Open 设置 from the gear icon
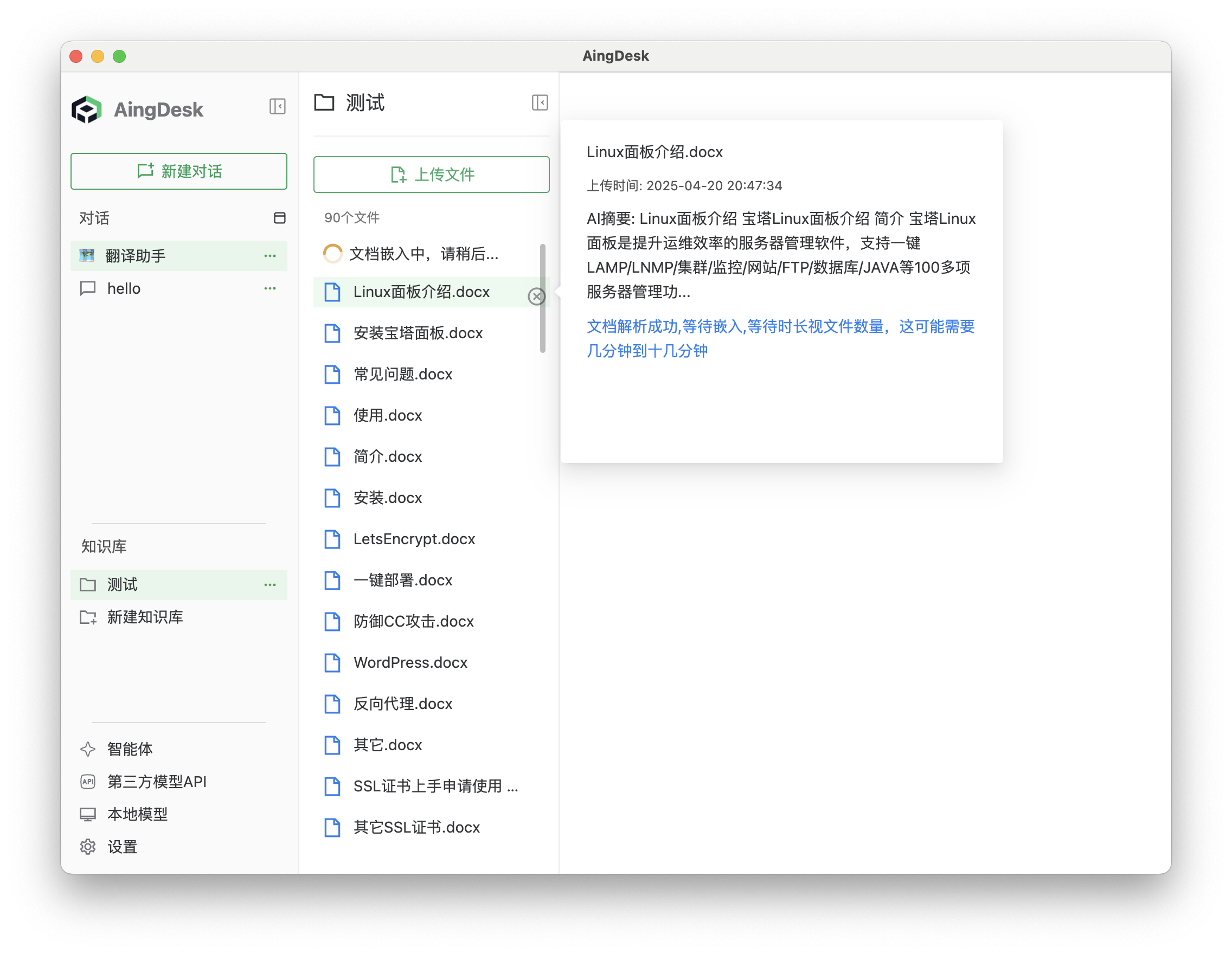1232x954 pixels. 88,846
